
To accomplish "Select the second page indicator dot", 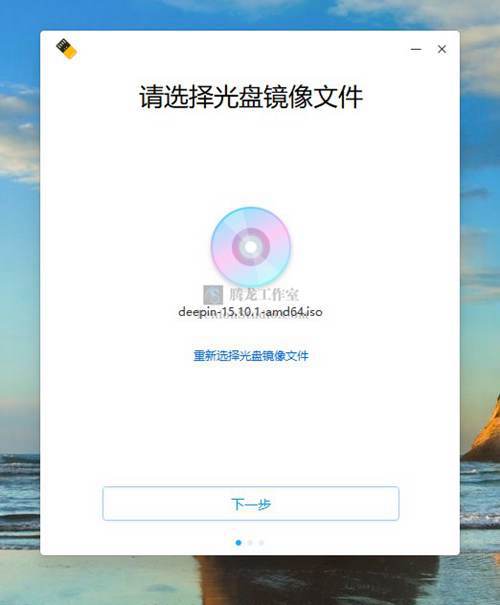I will coord(250,542).
